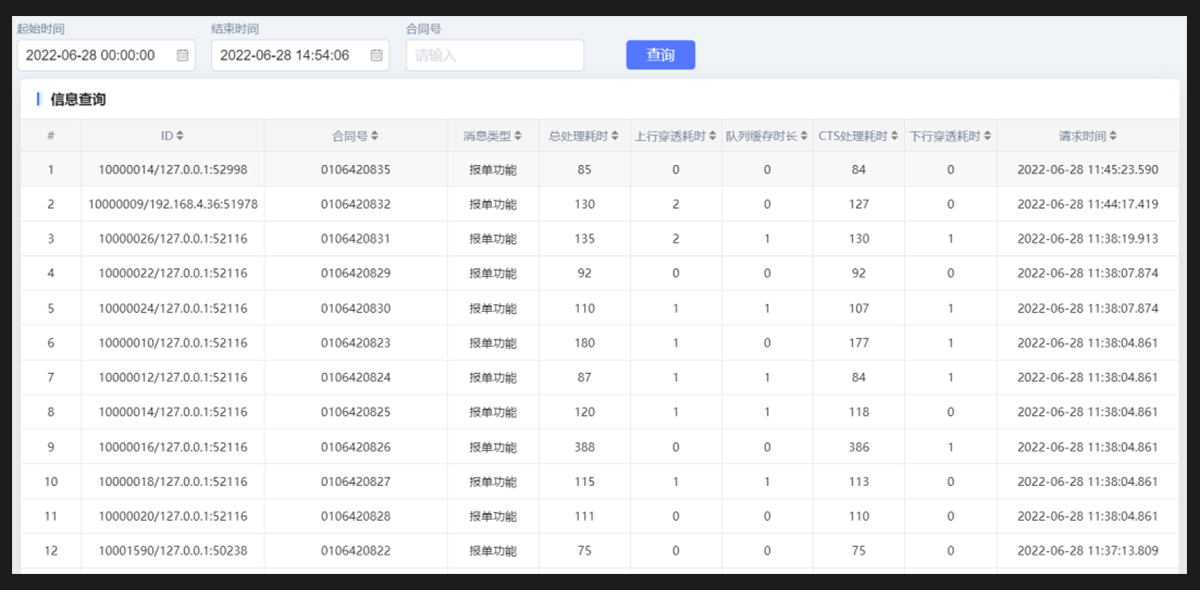Click the 信息查询 section title
The image size is (1200, 590).
(78, 99)
